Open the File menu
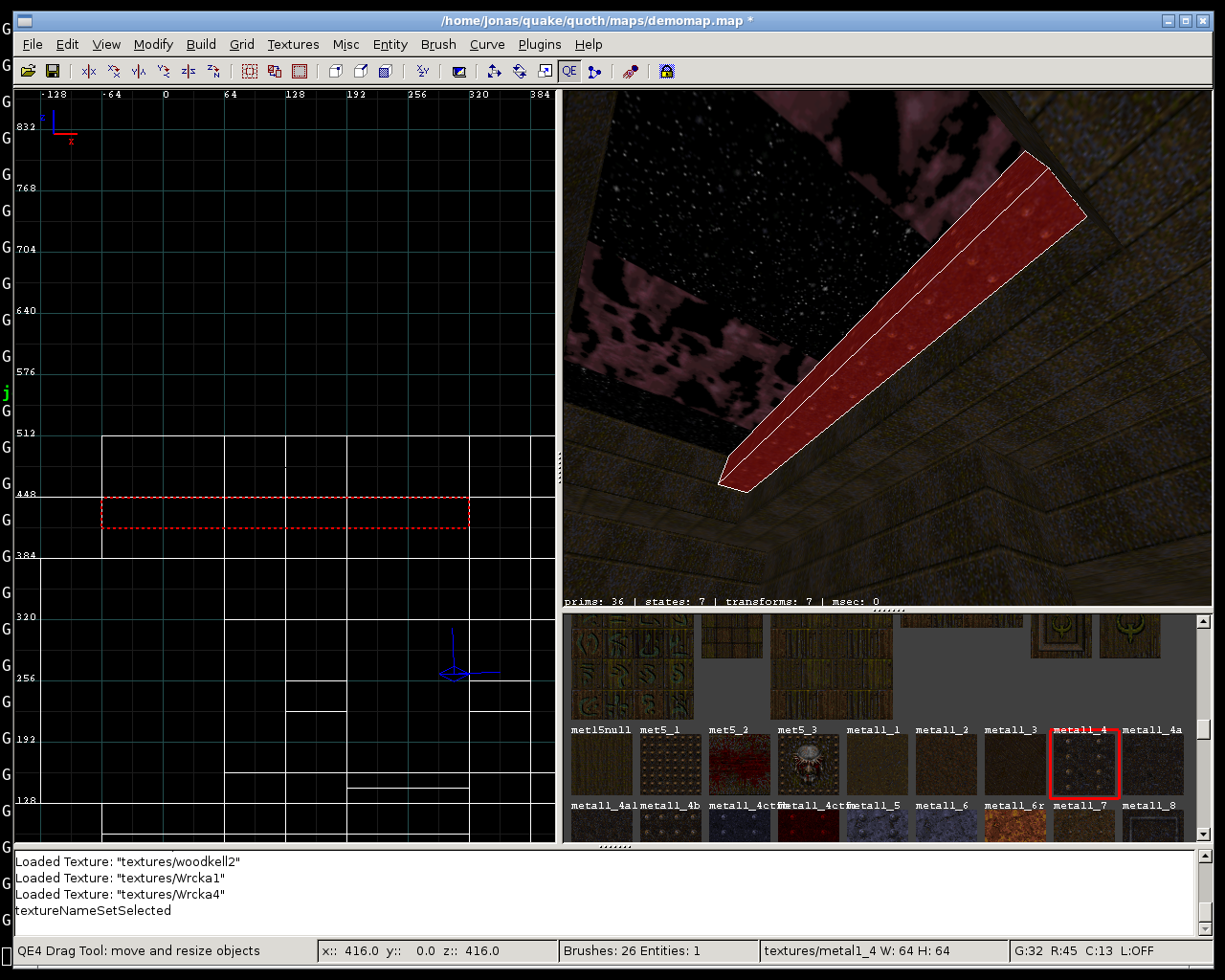The width and height of the screenshot is (1225, 980). pyautogui.click(x=33, y=44)
